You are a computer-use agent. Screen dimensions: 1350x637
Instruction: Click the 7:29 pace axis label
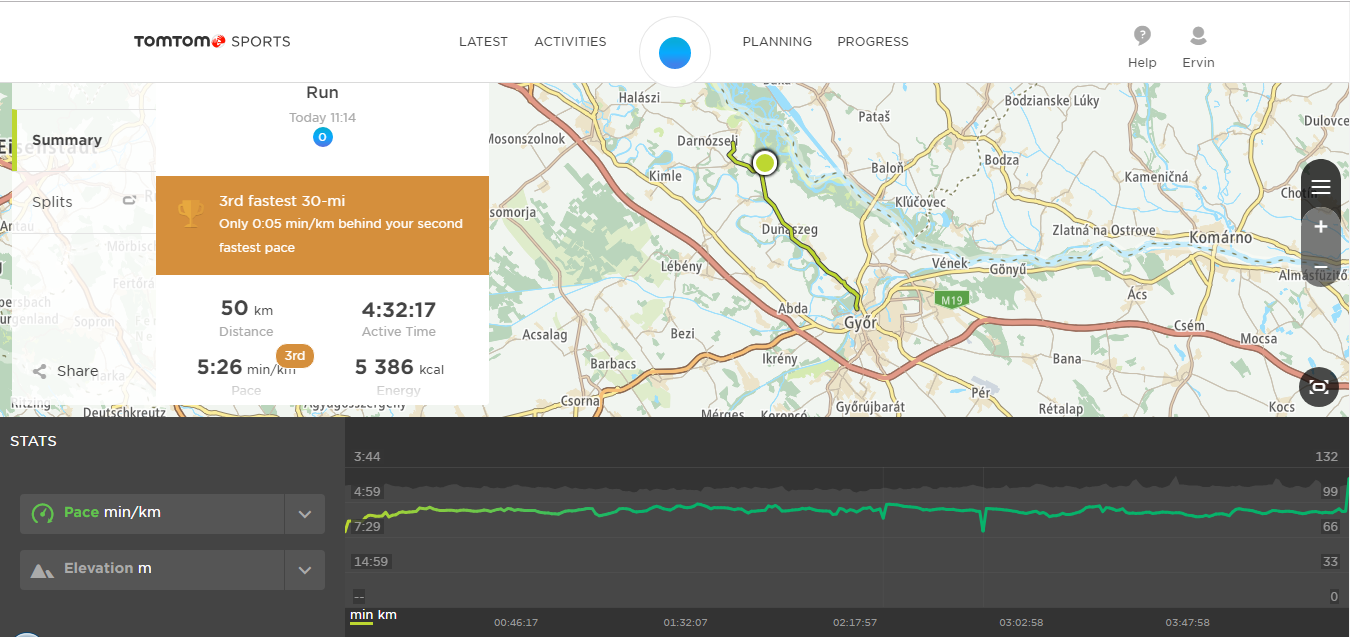[x=367, y=527]
